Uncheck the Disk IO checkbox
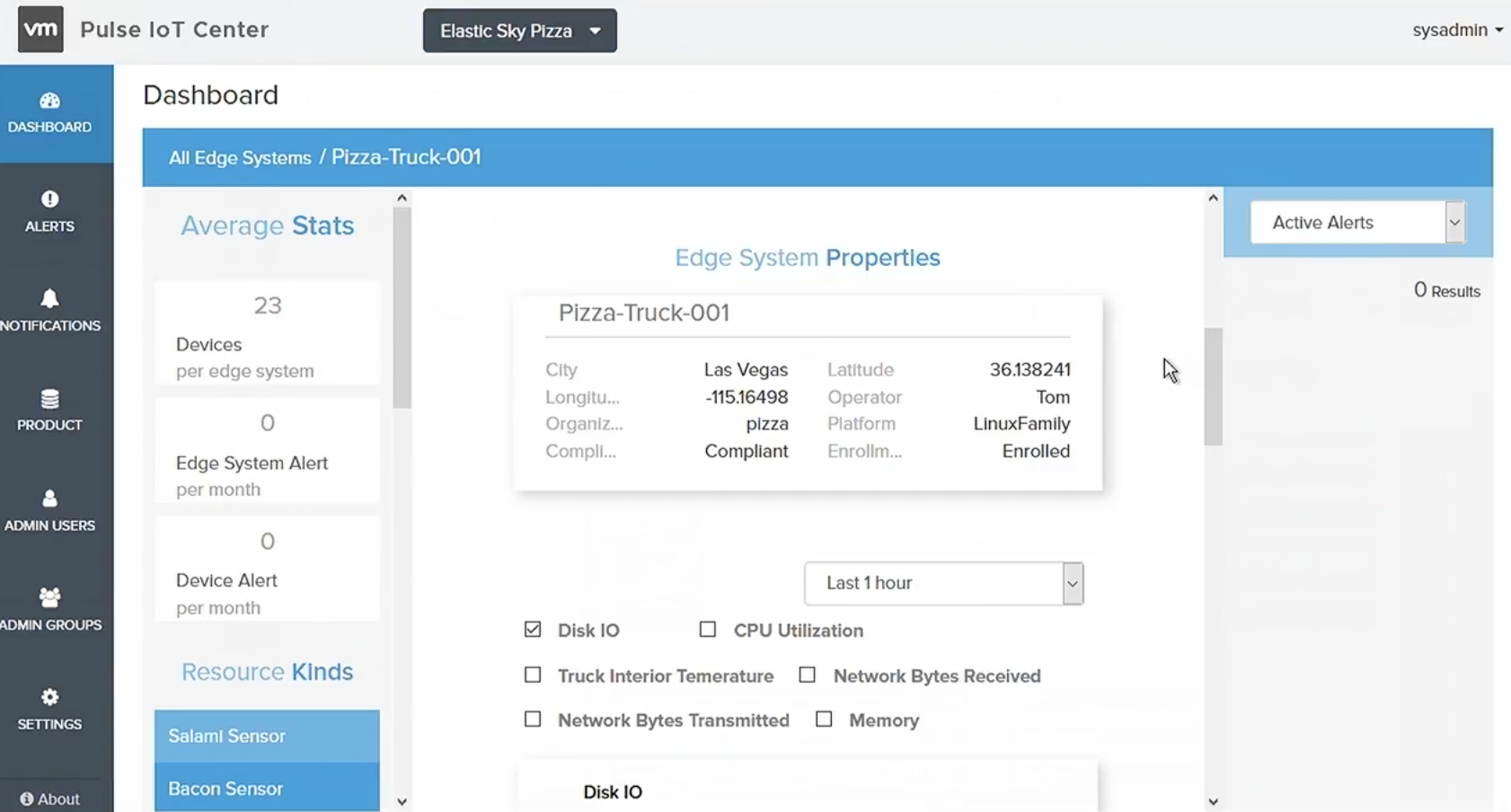Screen dimensions: 1511x812 pyautogui.click(x=533, y=630)
